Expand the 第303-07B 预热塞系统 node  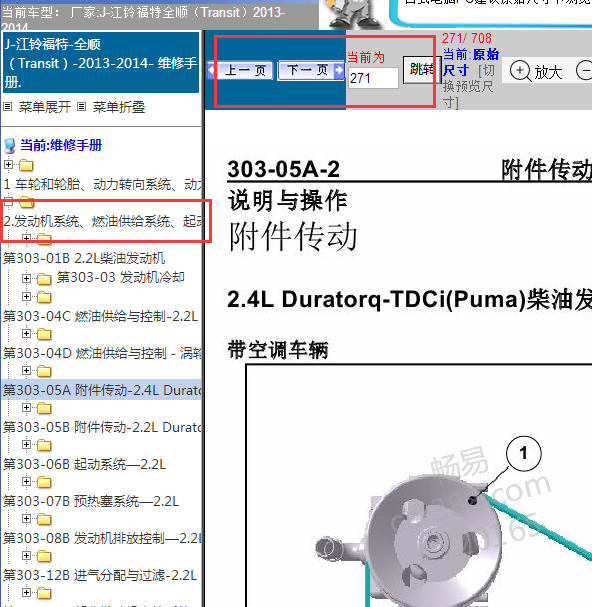(26, 481)
